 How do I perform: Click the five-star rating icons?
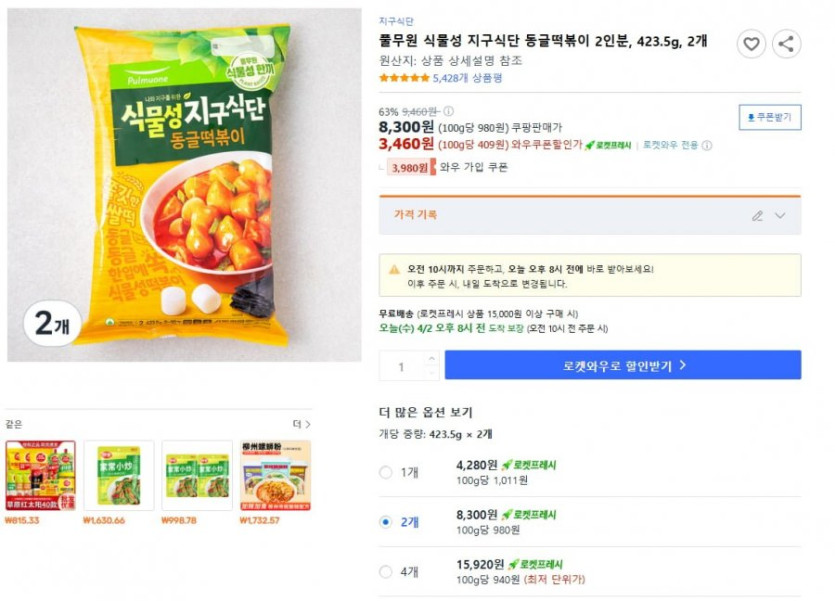pyautogui.click(x=404, y=77)
